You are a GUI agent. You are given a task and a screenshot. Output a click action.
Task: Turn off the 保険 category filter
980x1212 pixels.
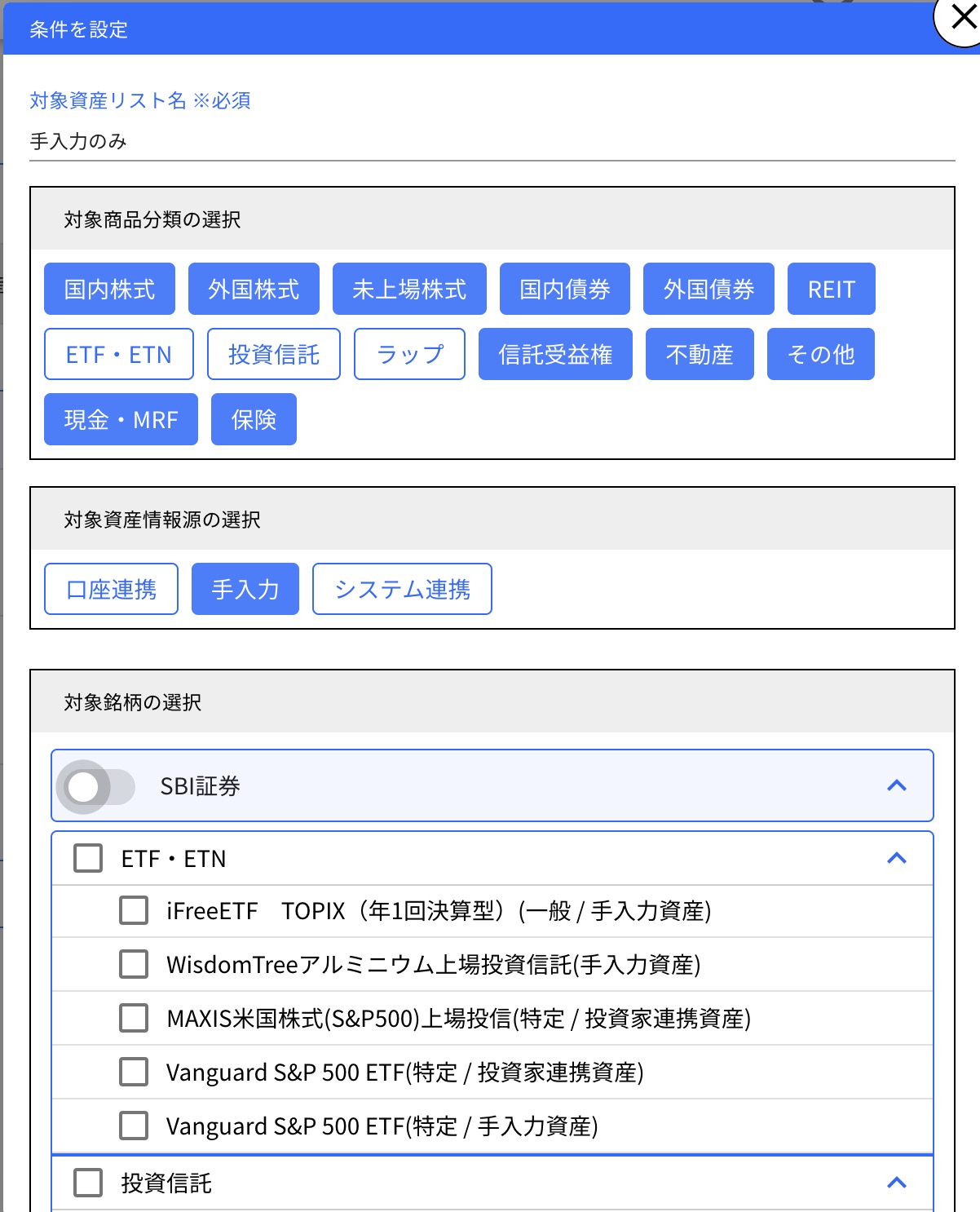[x=253, y=419]
